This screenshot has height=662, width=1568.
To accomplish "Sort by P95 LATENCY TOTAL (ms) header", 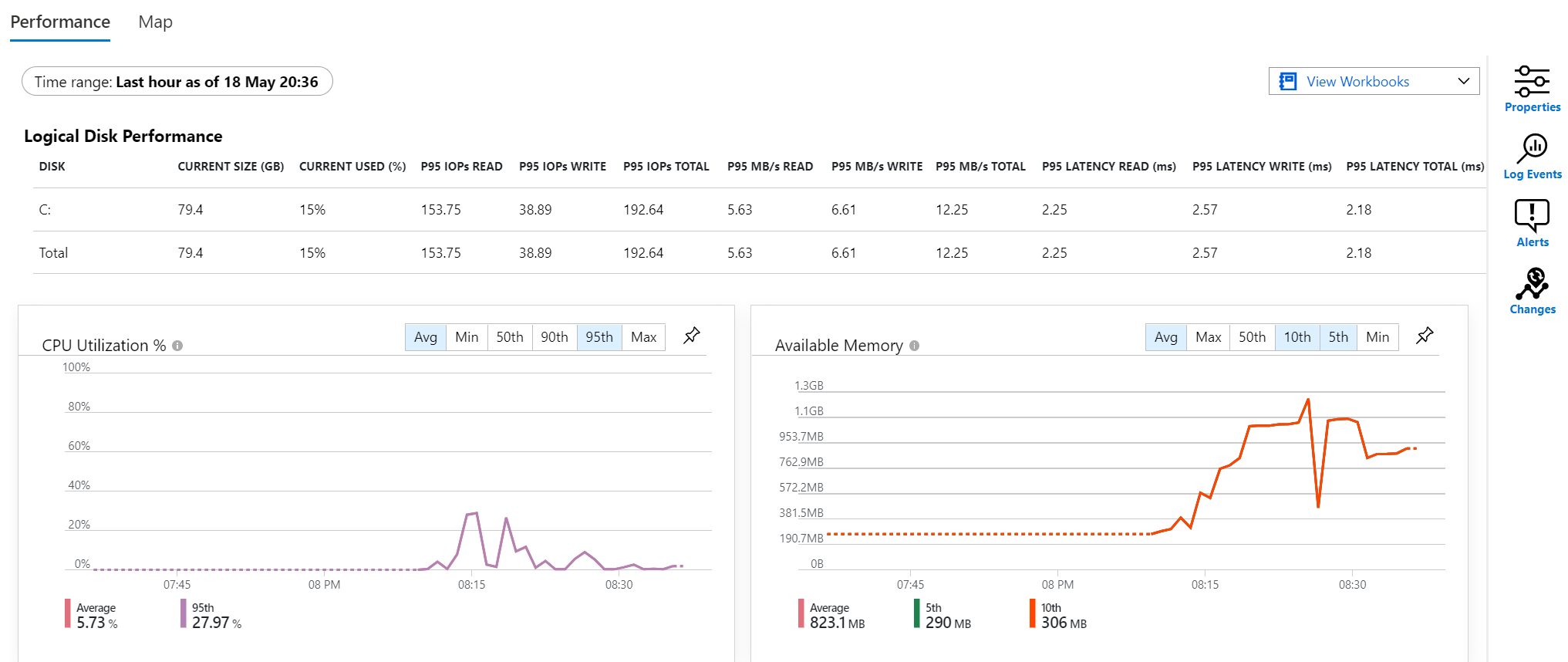I will [x=1415, y=167].
